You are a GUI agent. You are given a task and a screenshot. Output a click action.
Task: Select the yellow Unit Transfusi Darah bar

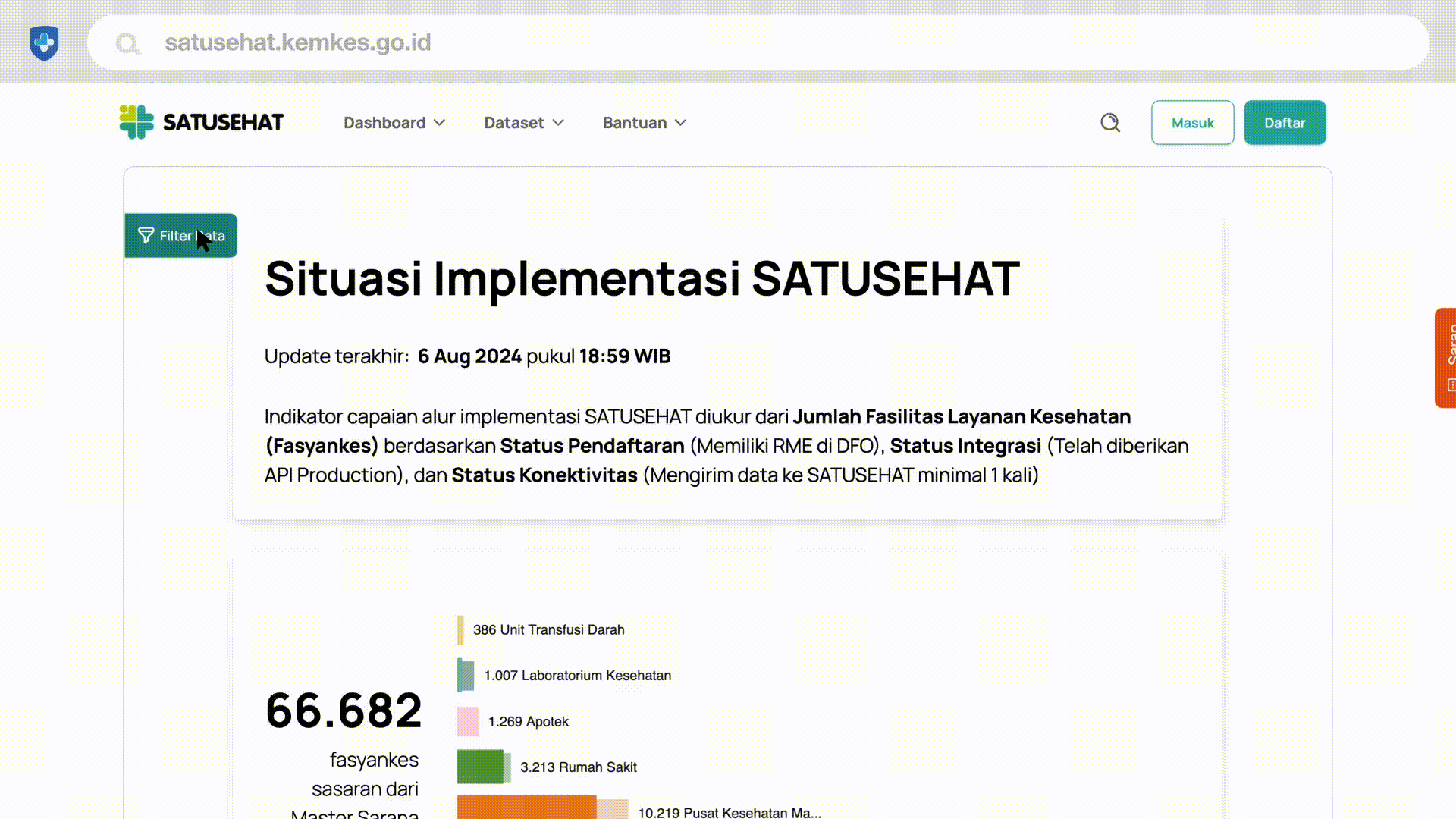coord(460,630)
